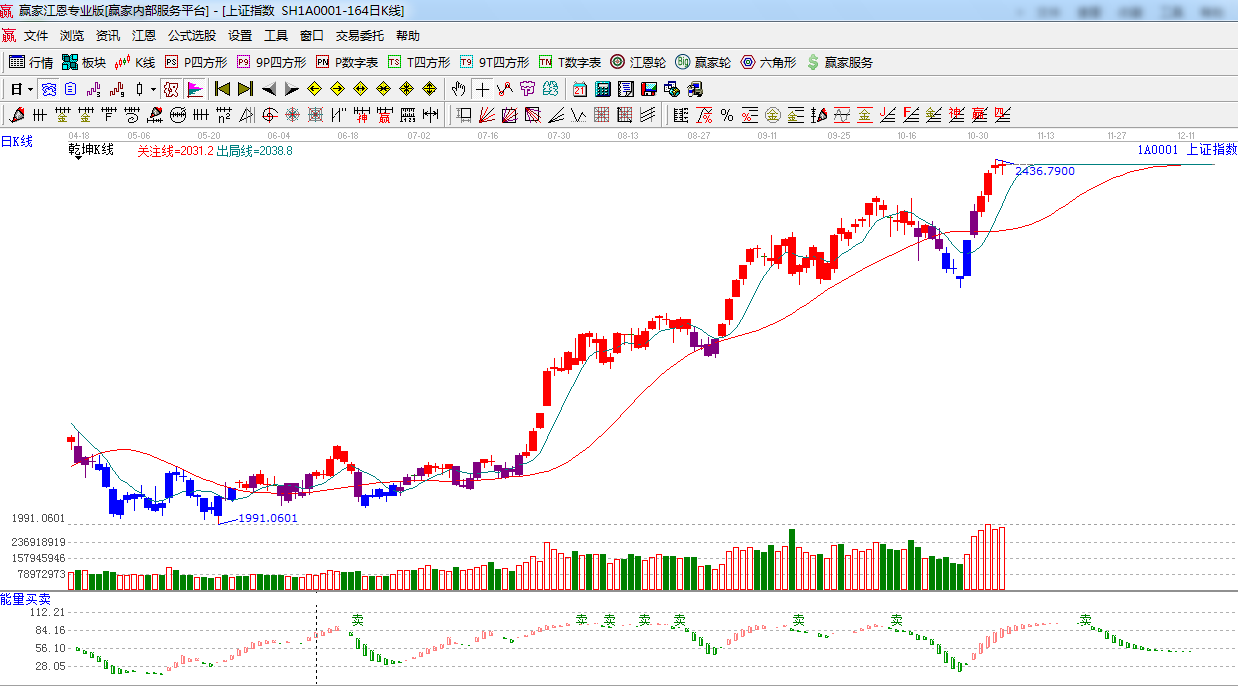Open the 公式选股 menu

(x=191, y=35)
